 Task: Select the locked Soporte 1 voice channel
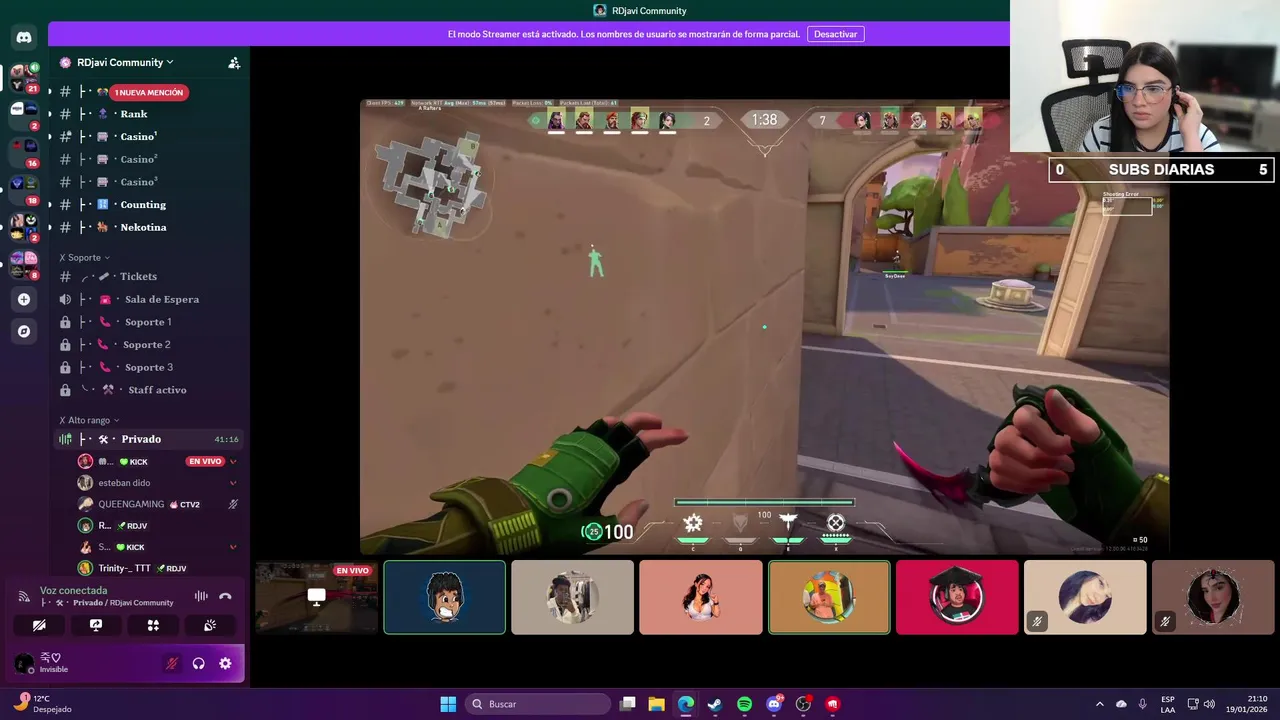pyautogui.click(x=149, y=322)
